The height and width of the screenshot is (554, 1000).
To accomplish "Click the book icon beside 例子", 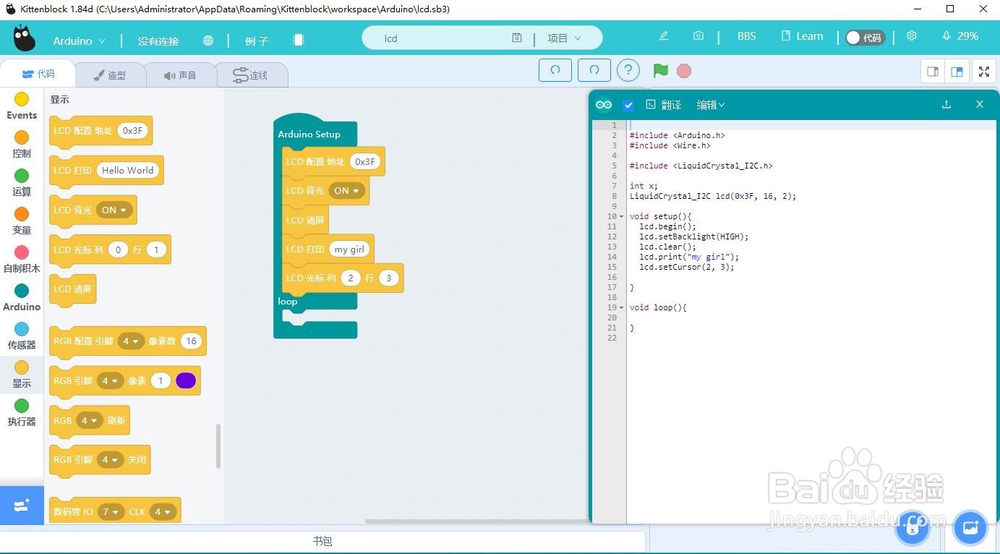I will coord(298,40).
